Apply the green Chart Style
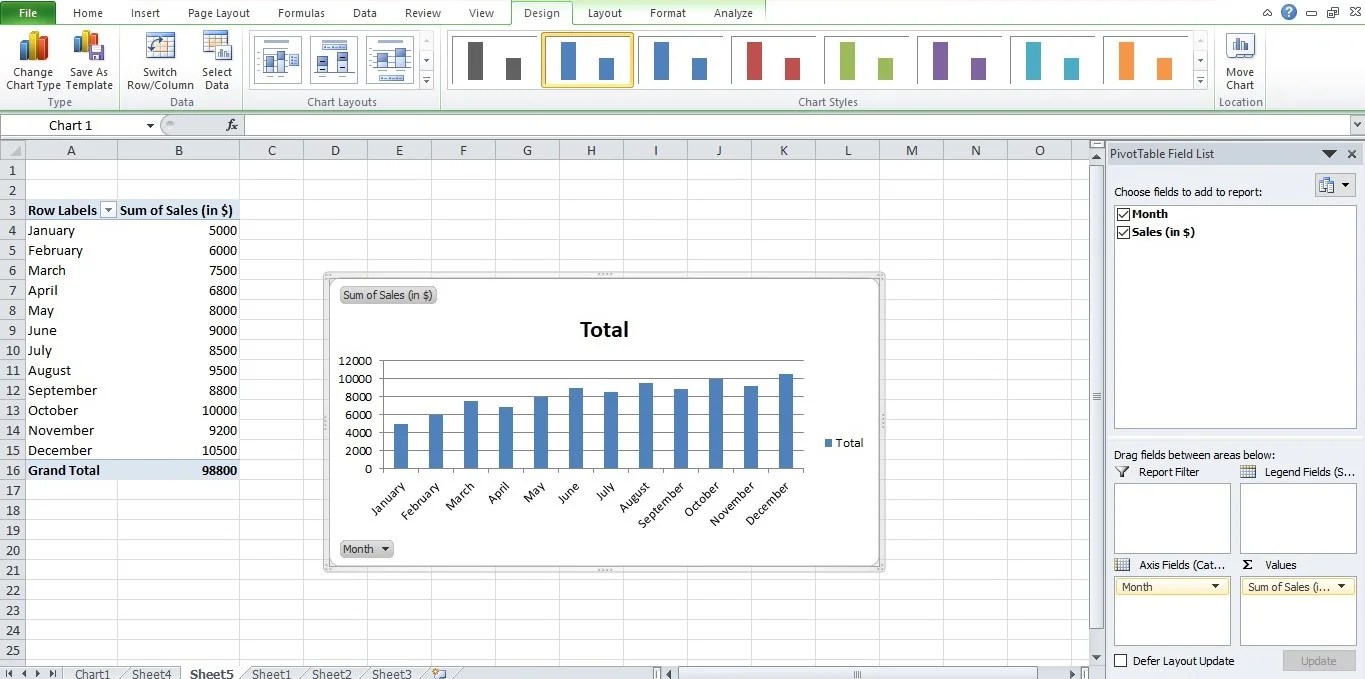This screenshot has width=1365, height=679. [866, 60]
